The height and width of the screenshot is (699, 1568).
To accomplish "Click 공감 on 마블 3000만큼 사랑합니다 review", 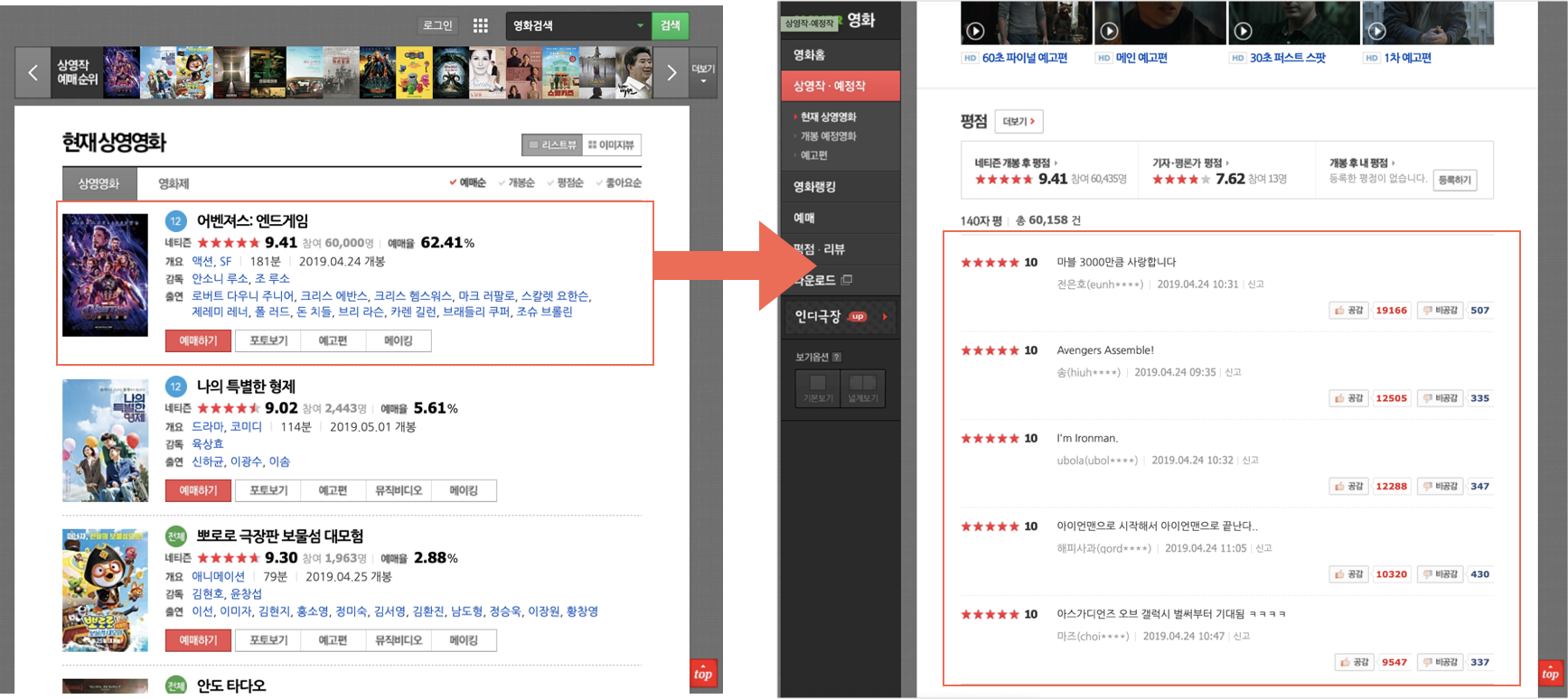I will pyautogui.click(x=1349, y=310).
